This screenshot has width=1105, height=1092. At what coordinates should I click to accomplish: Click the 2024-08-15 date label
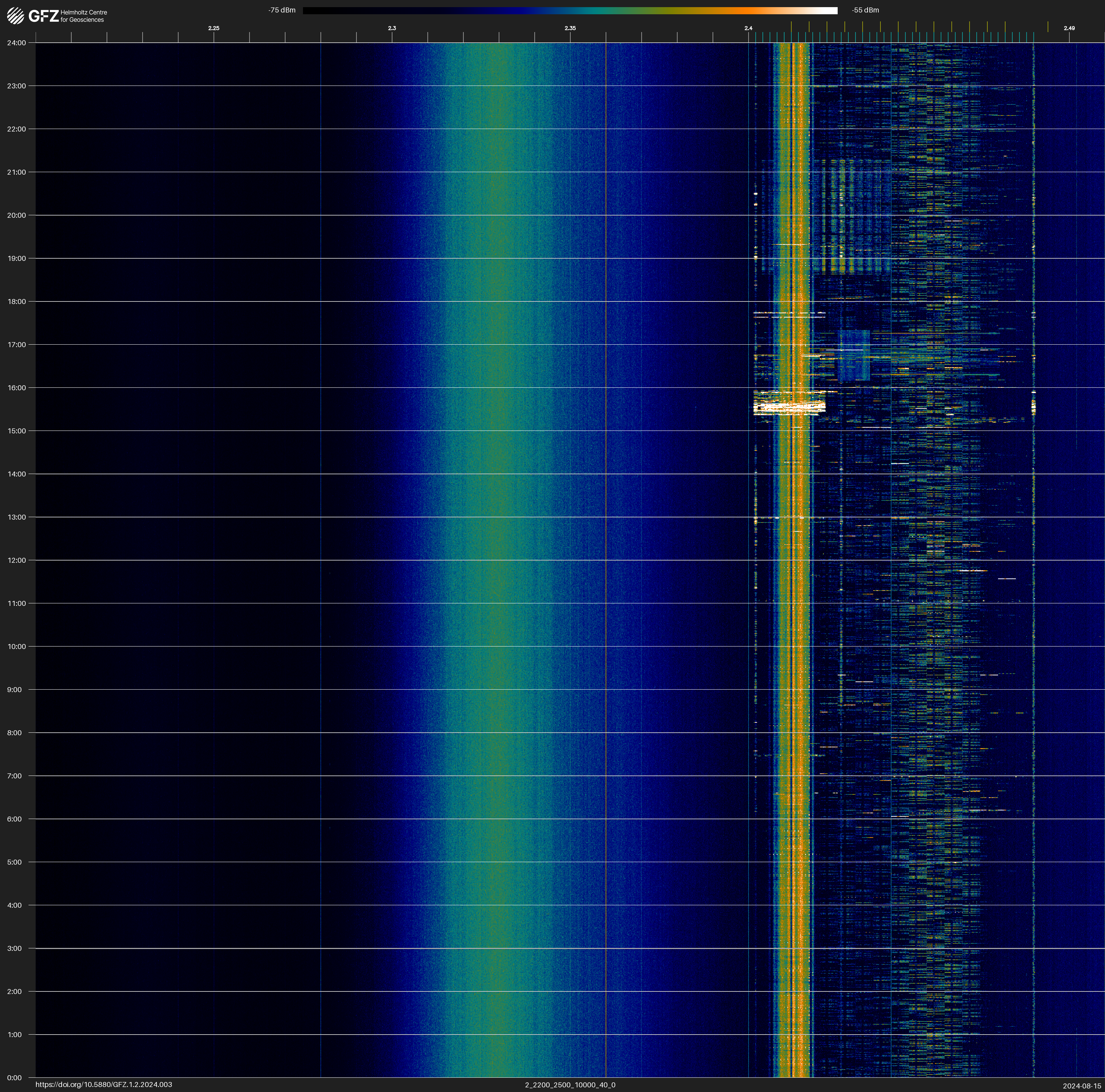[1081, 1085]
